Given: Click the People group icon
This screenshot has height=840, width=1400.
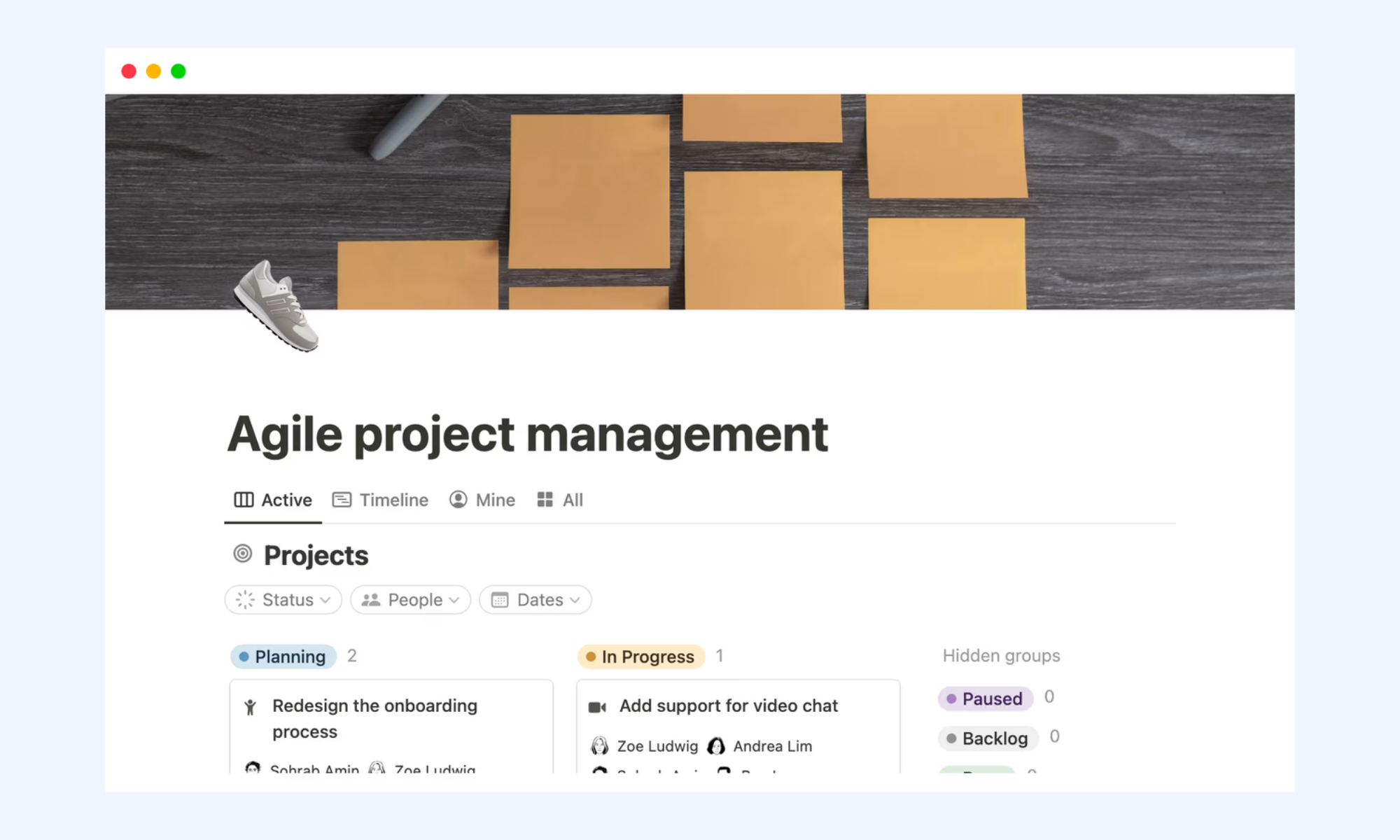Looking at the screenshot, I should click(x=371, y=600).
